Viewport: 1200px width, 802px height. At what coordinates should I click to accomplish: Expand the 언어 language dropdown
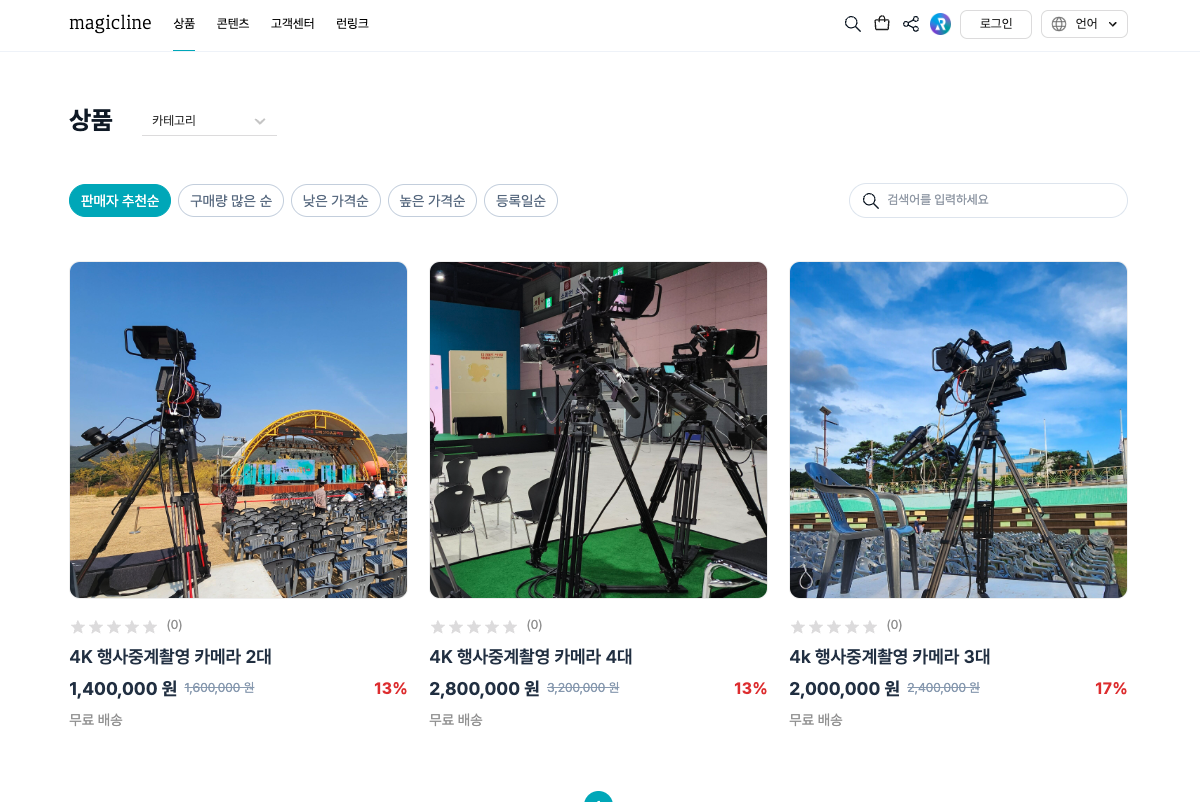pyautogui.click(x=1084, y=24)
